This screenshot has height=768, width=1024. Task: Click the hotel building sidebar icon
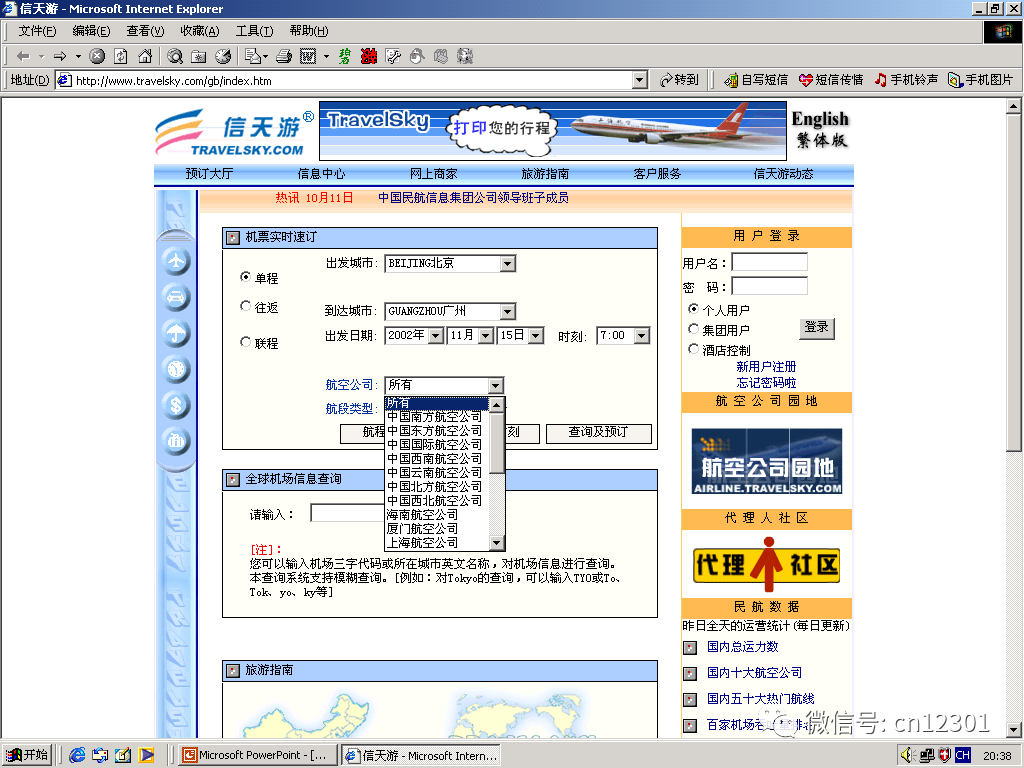click(176, 441)
